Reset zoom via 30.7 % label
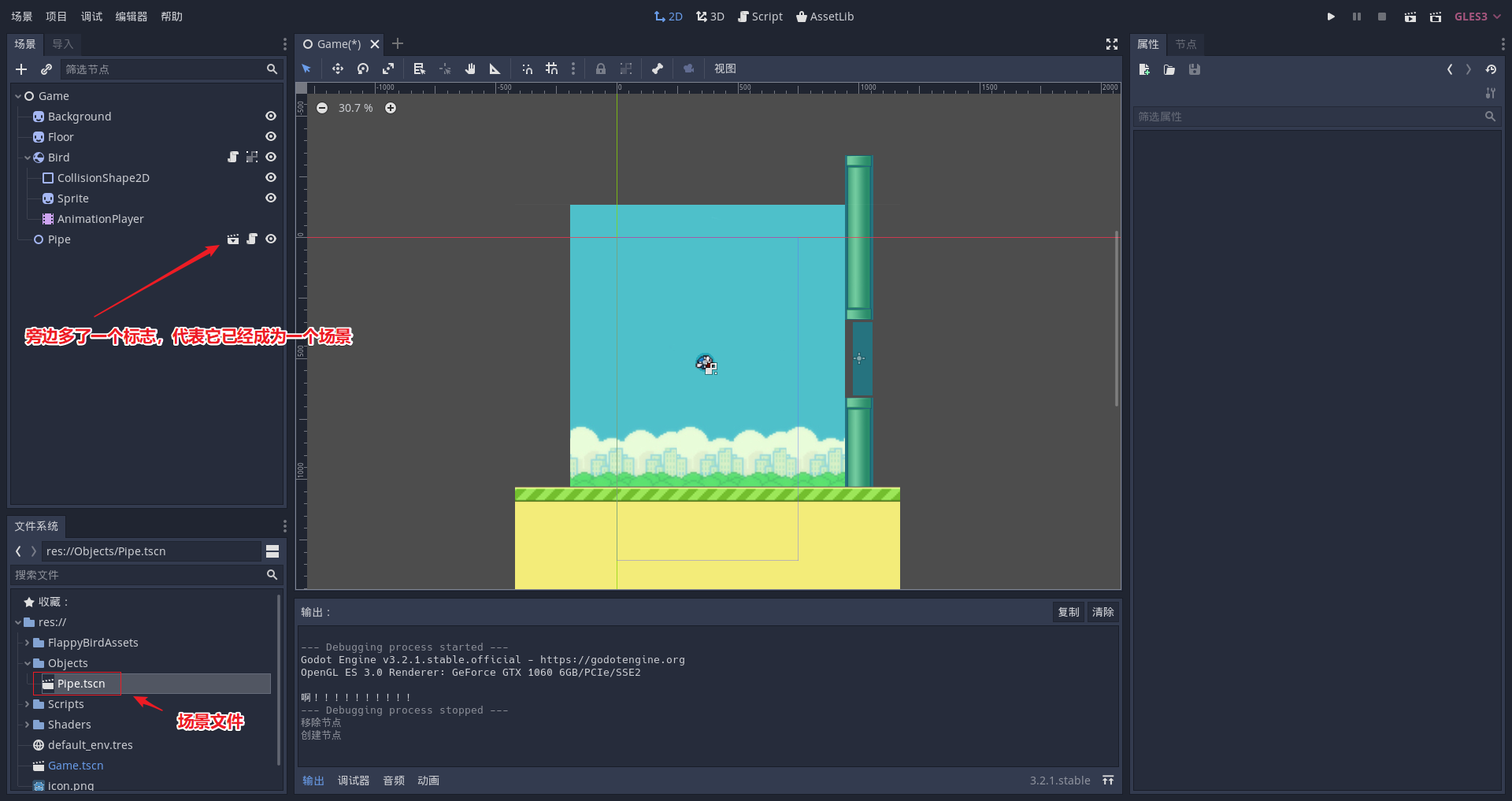This screenshot has width=1512, height=801. click(356, 108)
